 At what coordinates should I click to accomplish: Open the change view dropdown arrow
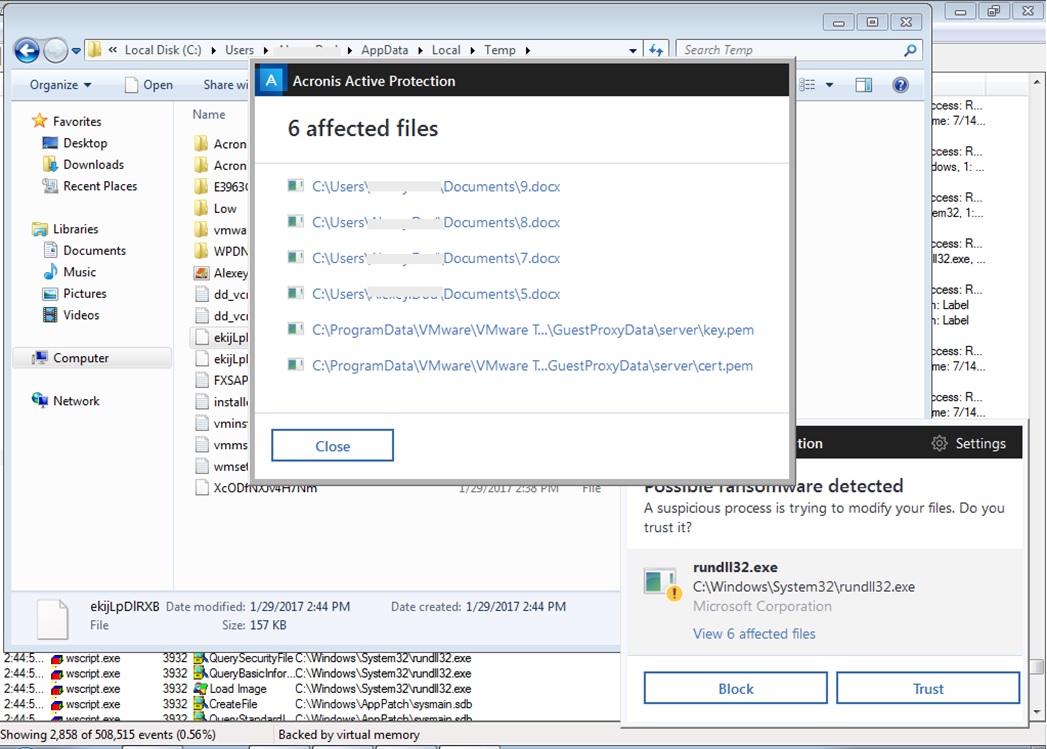(829, 85)
